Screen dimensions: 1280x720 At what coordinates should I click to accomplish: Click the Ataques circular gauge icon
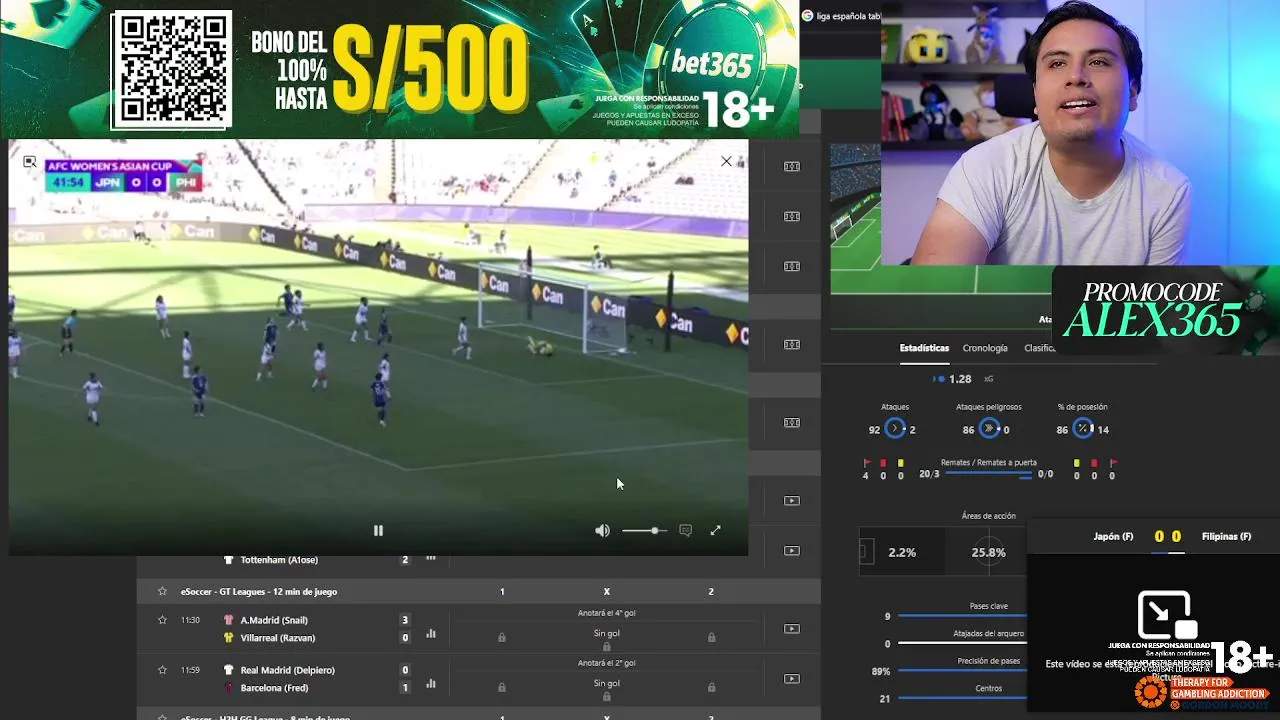tap(895, 429)
